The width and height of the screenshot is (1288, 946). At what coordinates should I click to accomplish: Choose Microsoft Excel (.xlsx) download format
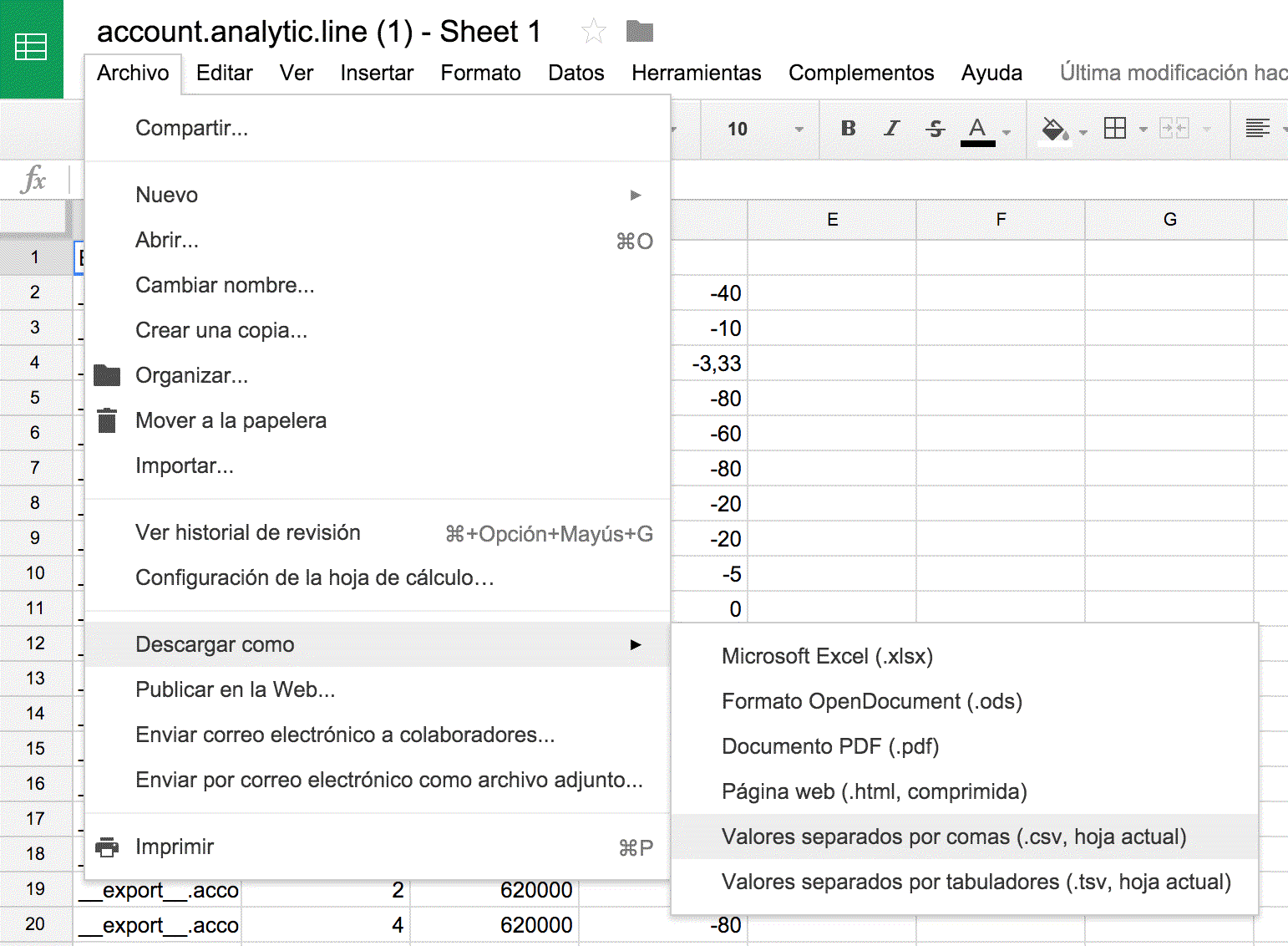(x=827, y=656)
